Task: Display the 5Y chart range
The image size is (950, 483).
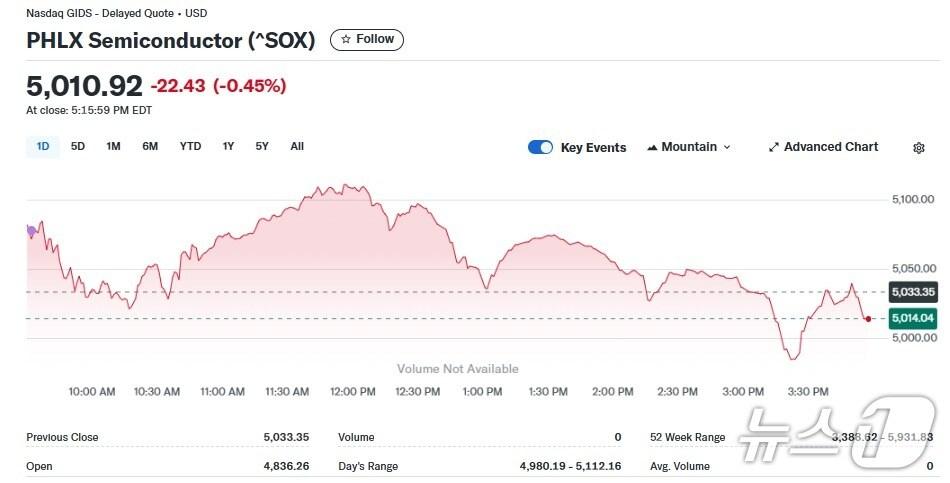Action: pos(262,147)
